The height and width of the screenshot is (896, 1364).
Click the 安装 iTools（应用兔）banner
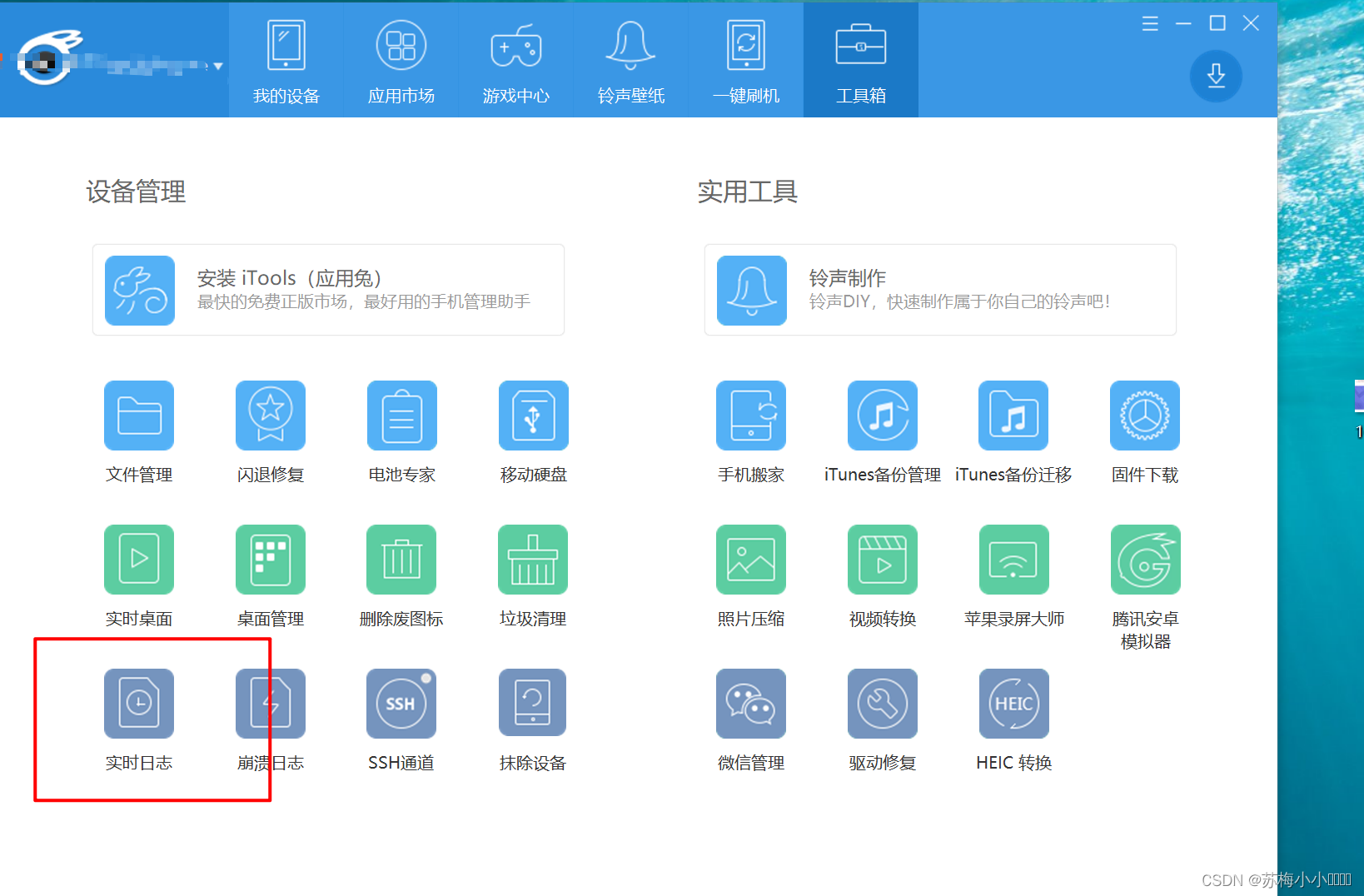pyautogui.click(x=328, y=290)
